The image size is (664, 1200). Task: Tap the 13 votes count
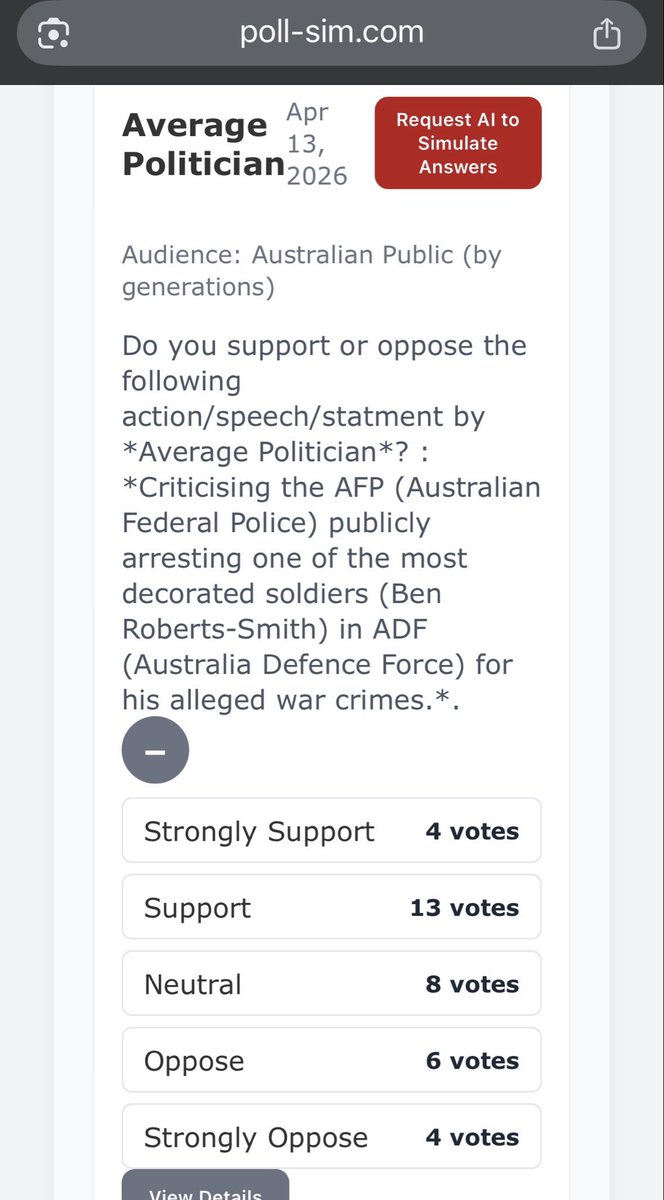point(464,908)
